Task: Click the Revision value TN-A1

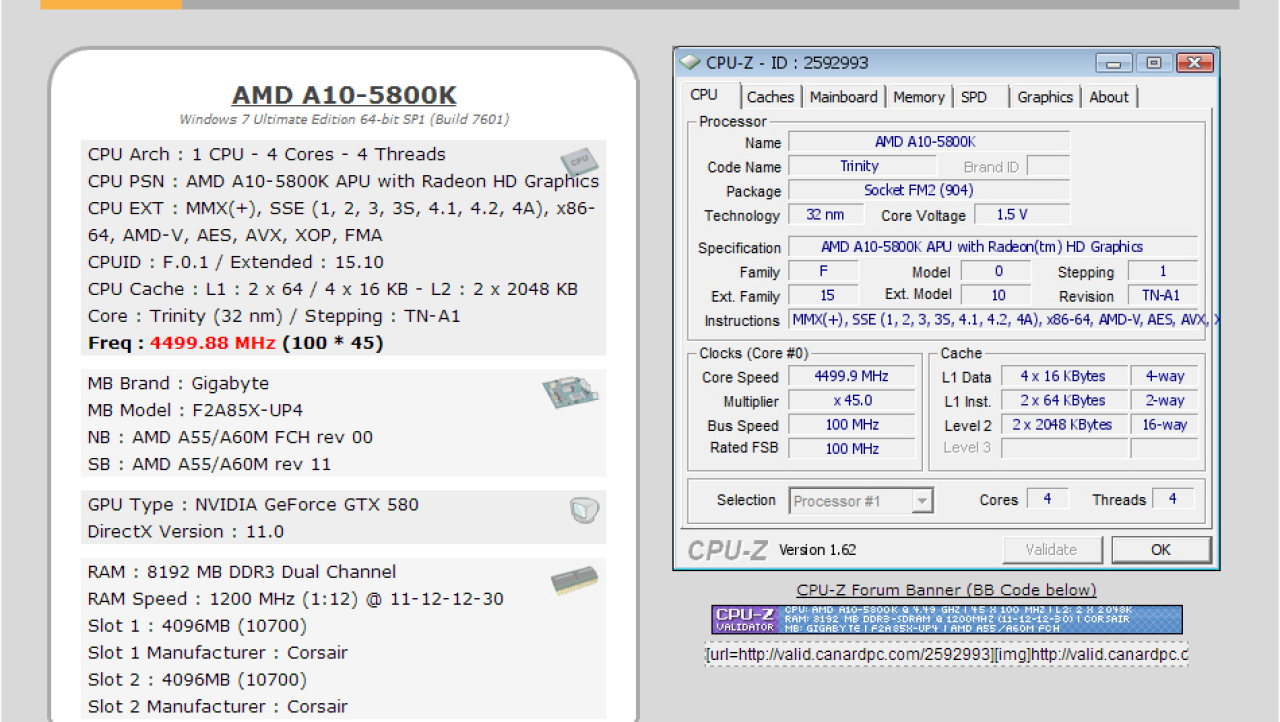Action: pos(1163,295)
